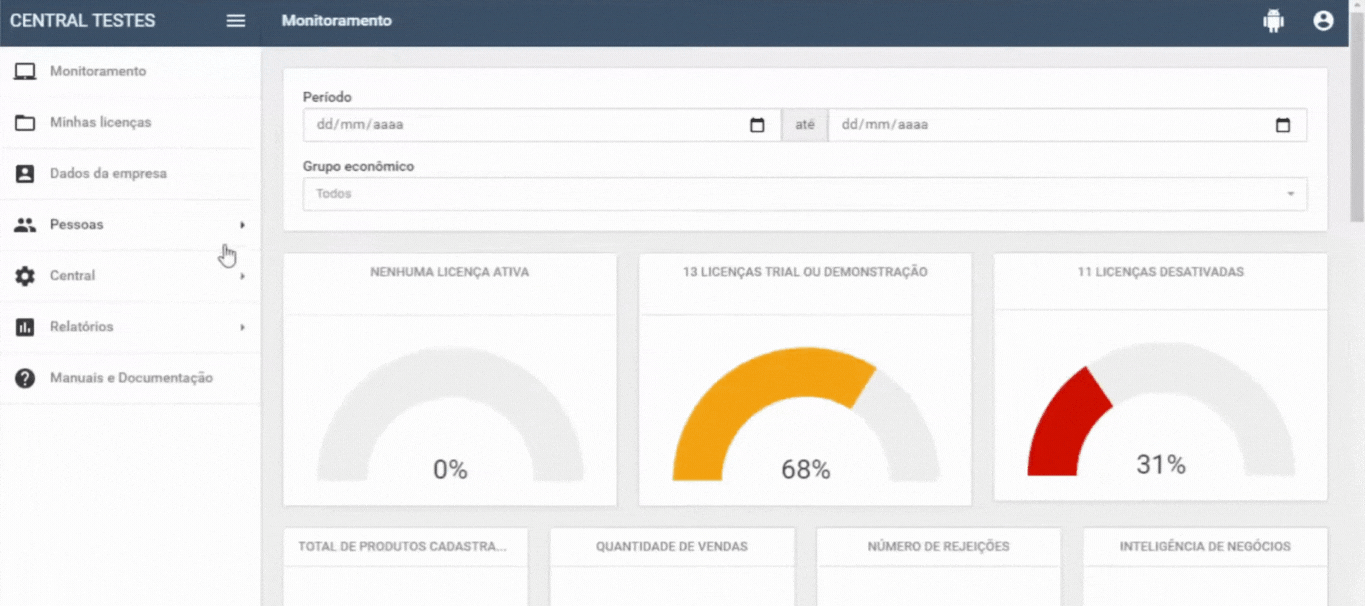1365x606 pixels.
Task: Open the Grupo econômico dropdown
Action: pos(804,194)
